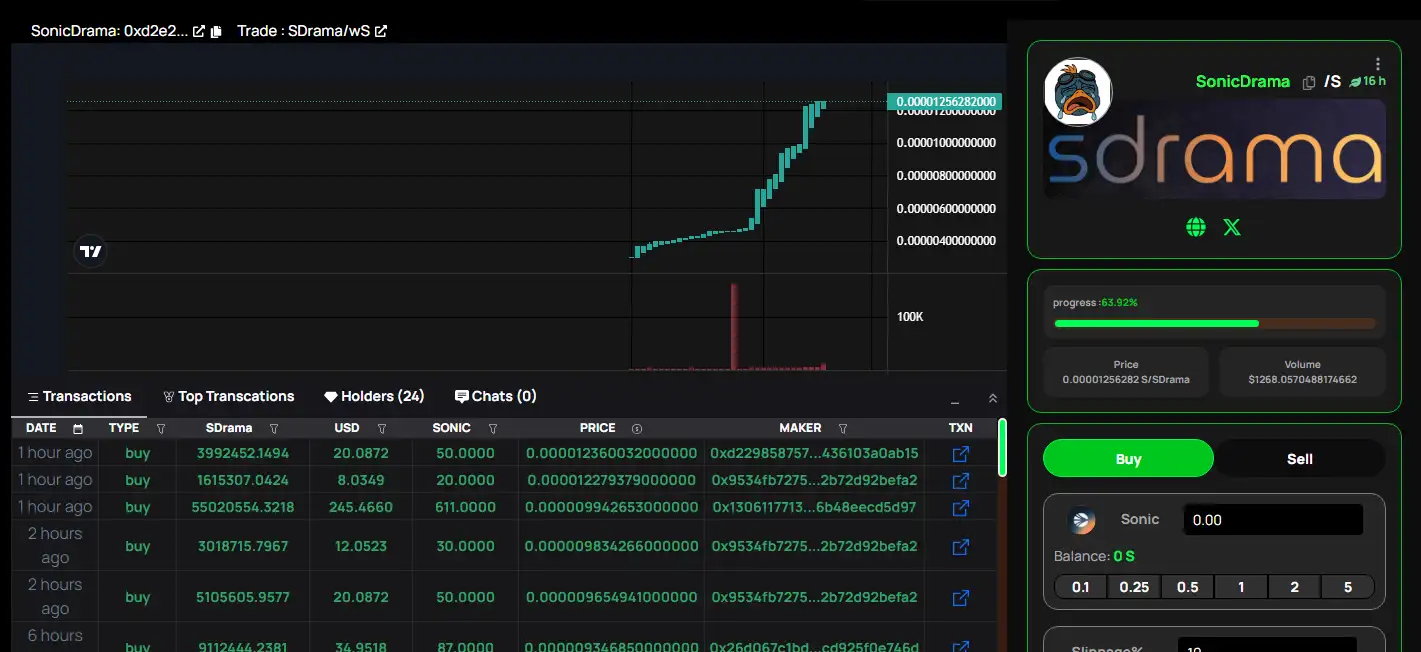Open SonicDrama contract in external explorer

point(199,31)
